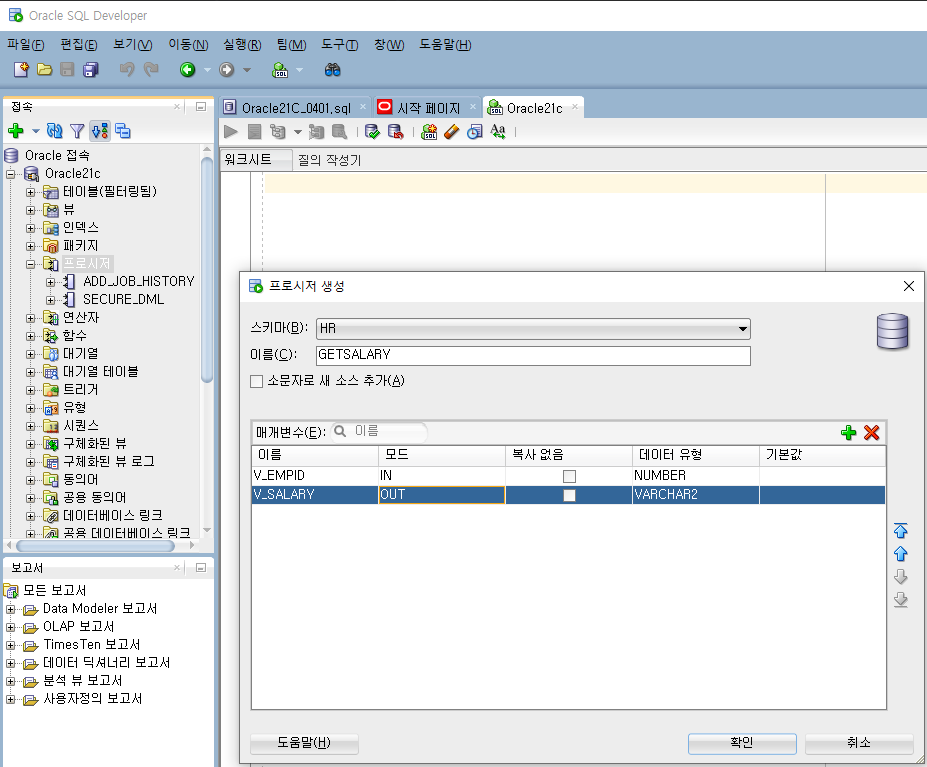Image resolution: width=927 pixels, height=767 pixels.
Task: Delete the parameter with the red X icon
Action: [871, 432]
